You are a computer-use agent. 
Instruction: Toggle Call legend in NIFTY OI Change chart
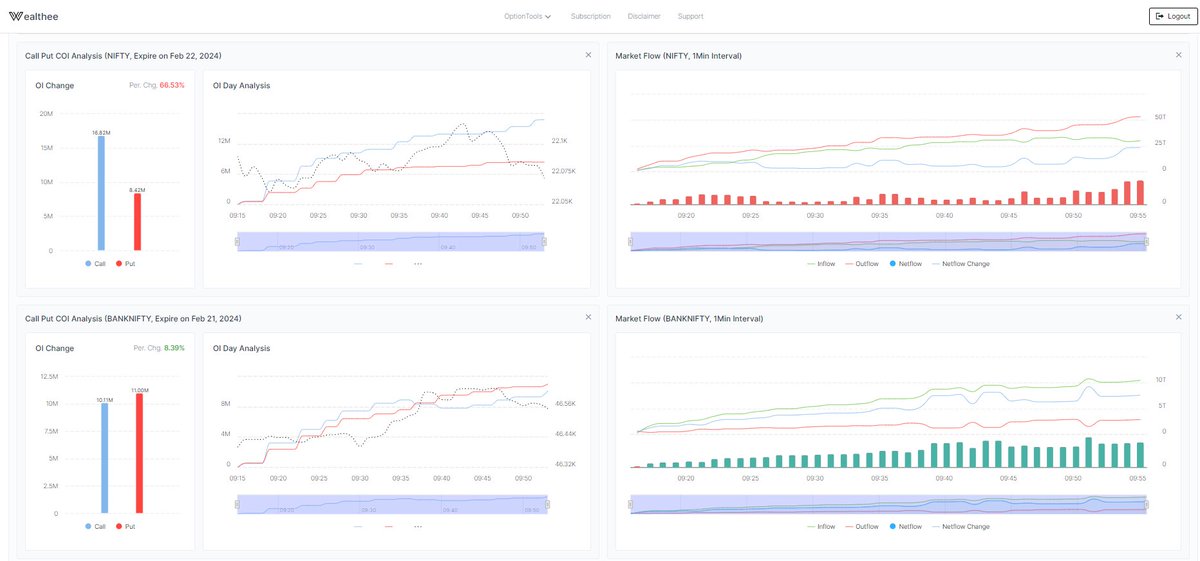[x=96, y=263]
